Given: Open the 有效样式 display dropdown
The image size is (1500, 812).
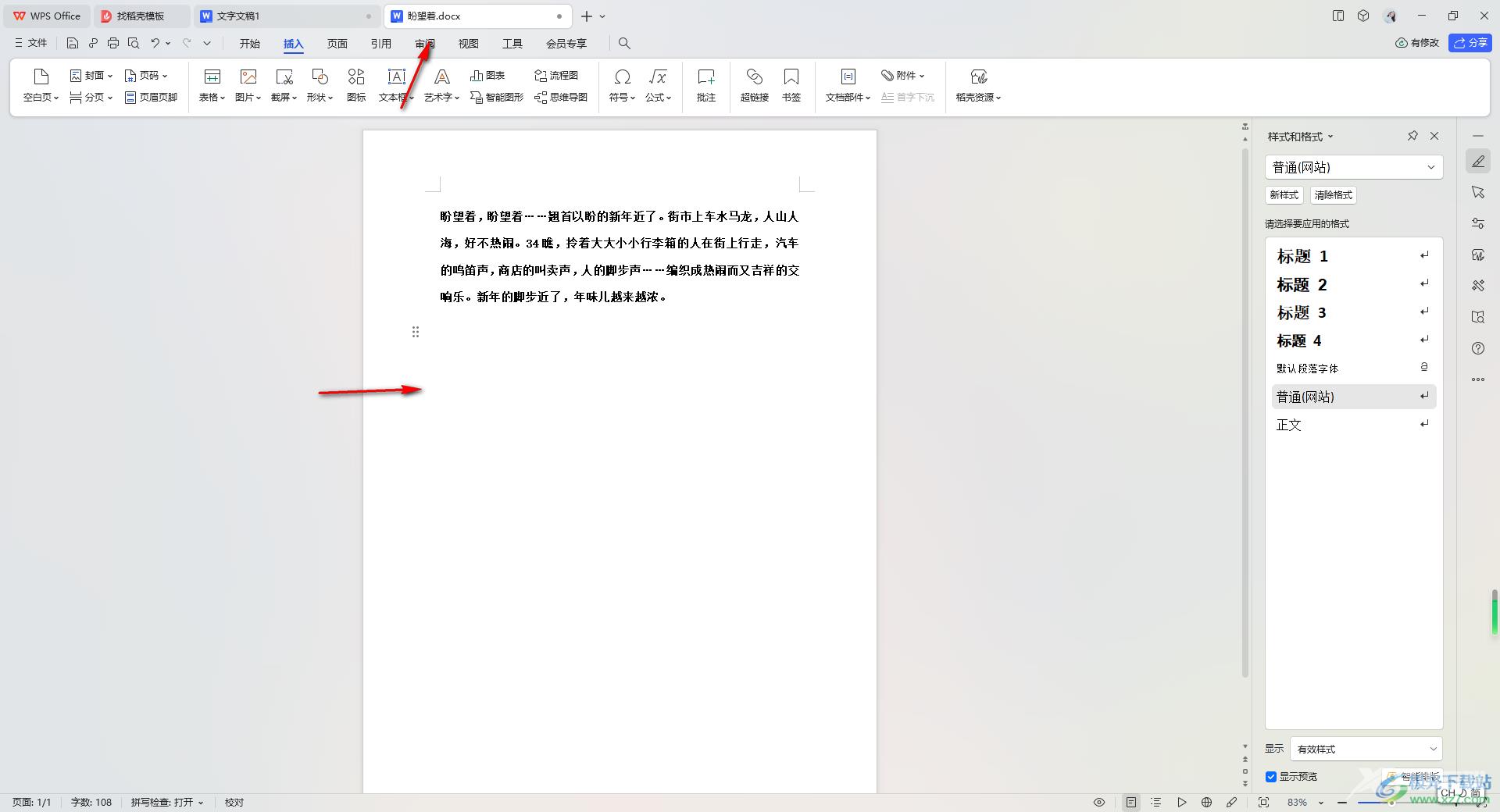Looking at the screenshot, I should click(x=1366, y=749).
